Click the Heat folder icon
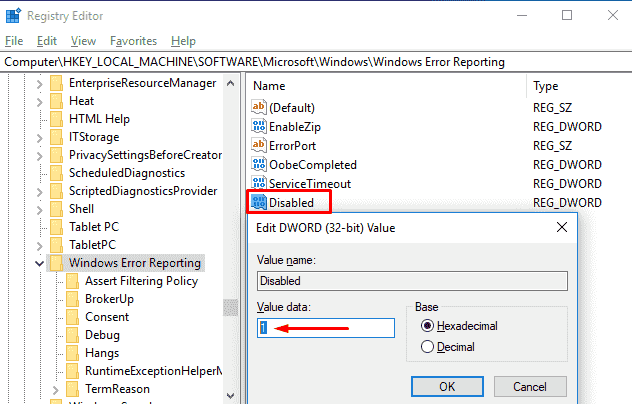The width and height of the screenshot is (632, 404). pyautogui.click(x=56, y=101)
